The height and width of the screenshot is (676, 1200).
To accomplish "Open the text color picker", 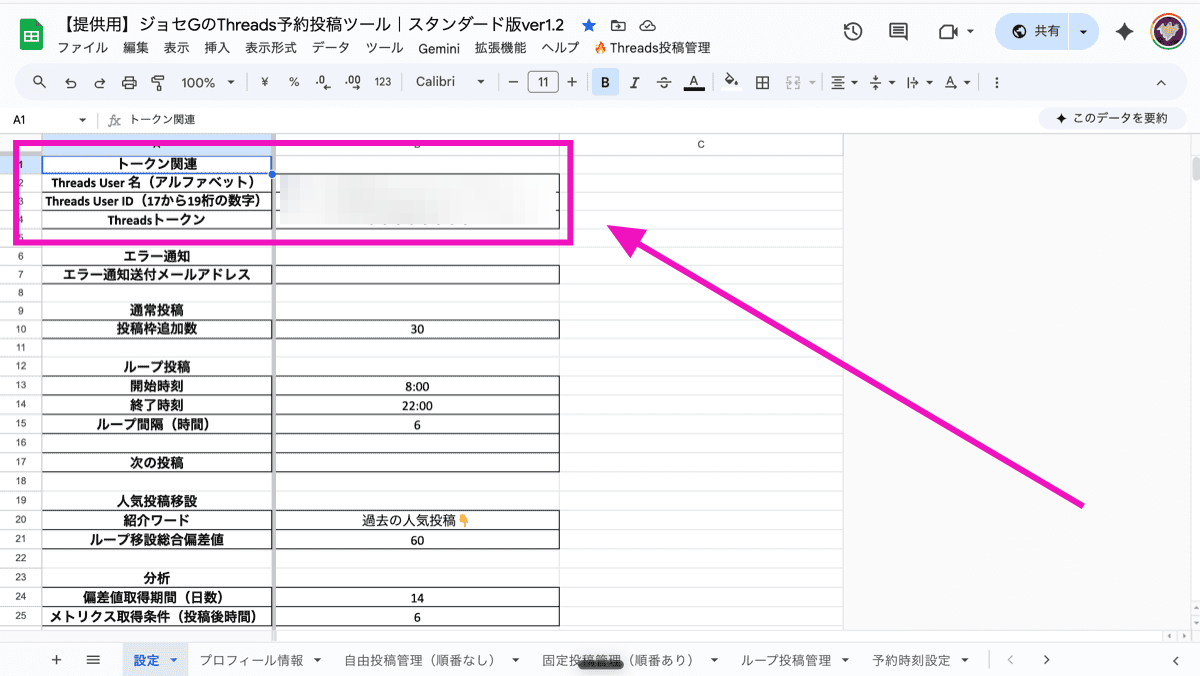I will pyautogui.click(x=694, y=82).
